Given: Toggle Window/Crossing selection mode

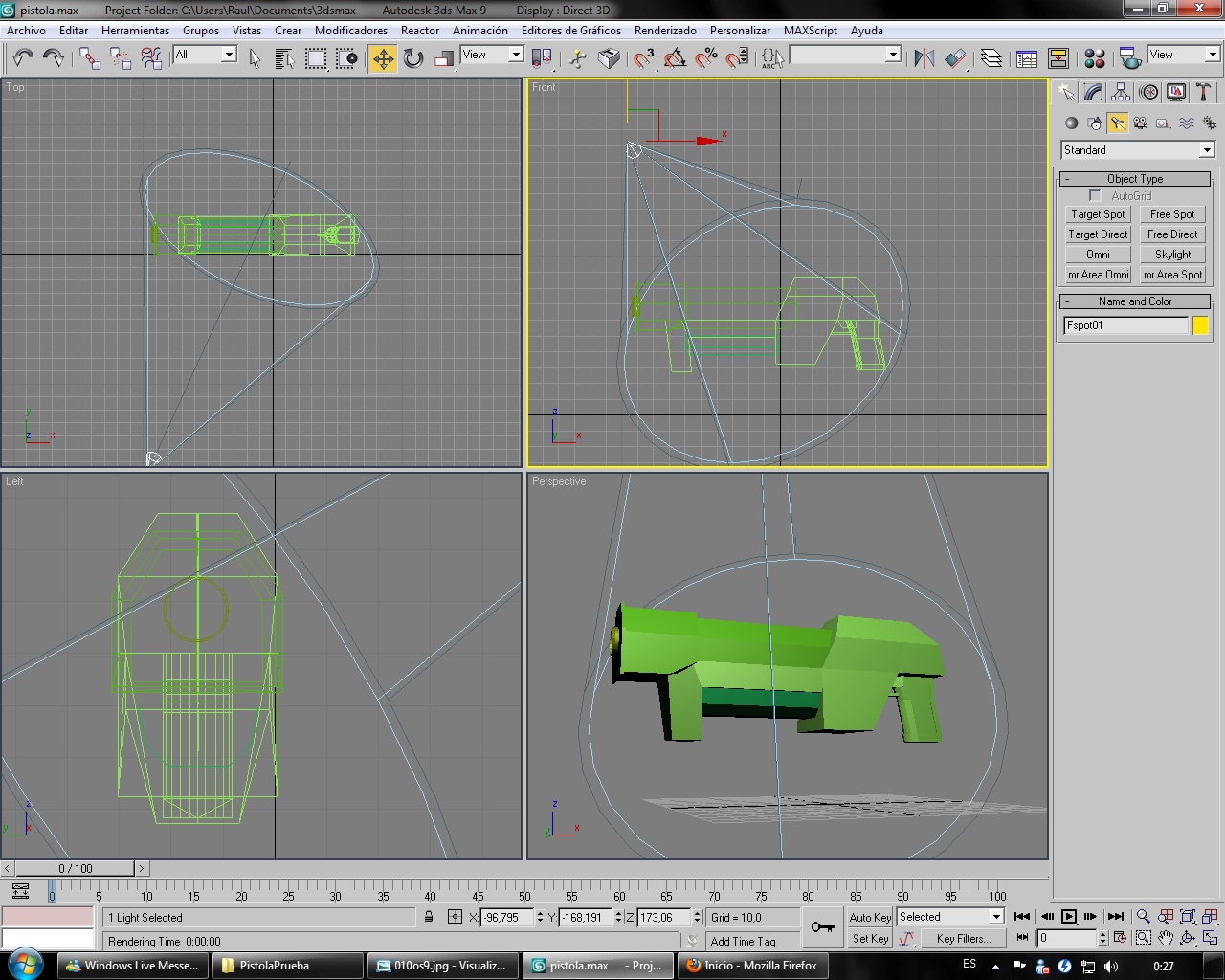Looking at the screenshot, I should click(346, 58).
